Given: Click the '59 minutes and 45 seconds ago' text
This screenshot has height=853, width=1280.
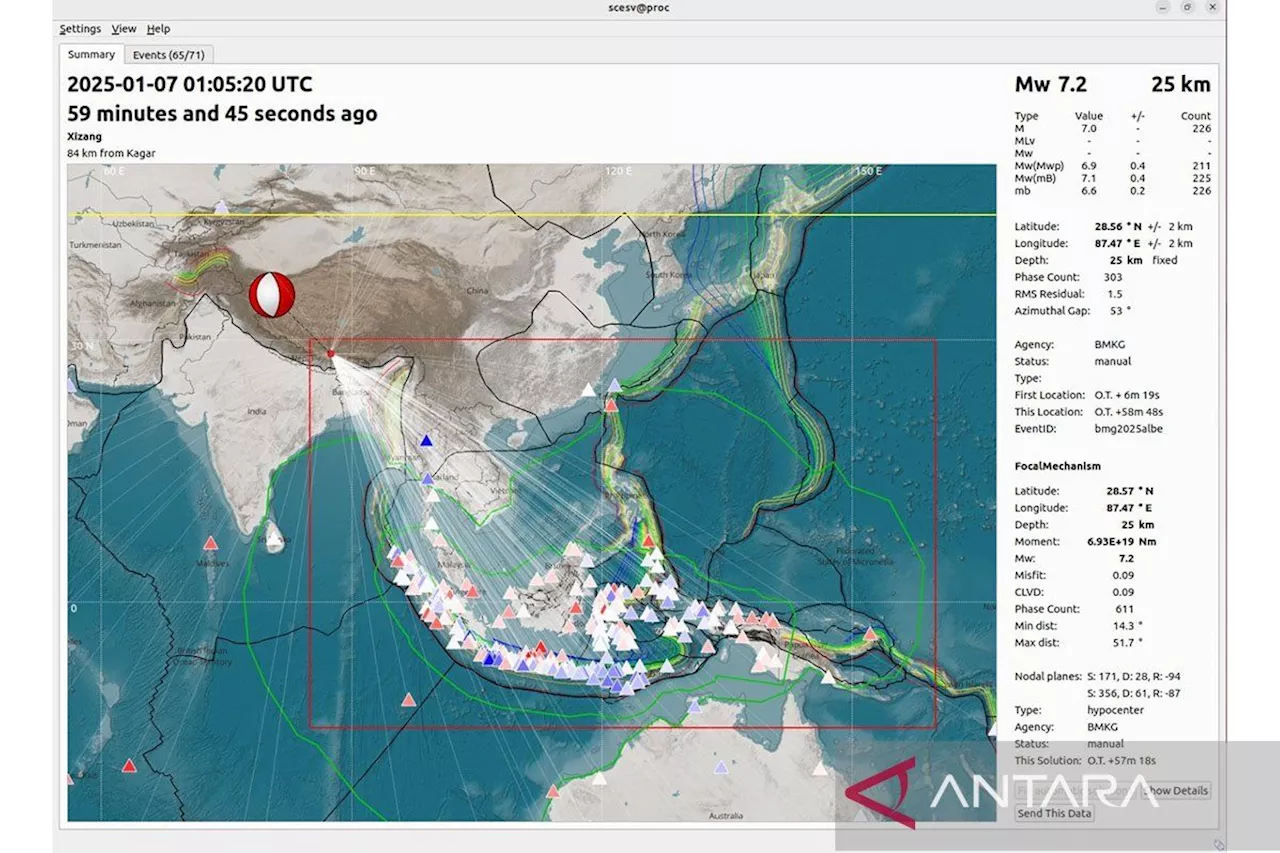Looking at the screenshot, I should click(x=222, y=114).
